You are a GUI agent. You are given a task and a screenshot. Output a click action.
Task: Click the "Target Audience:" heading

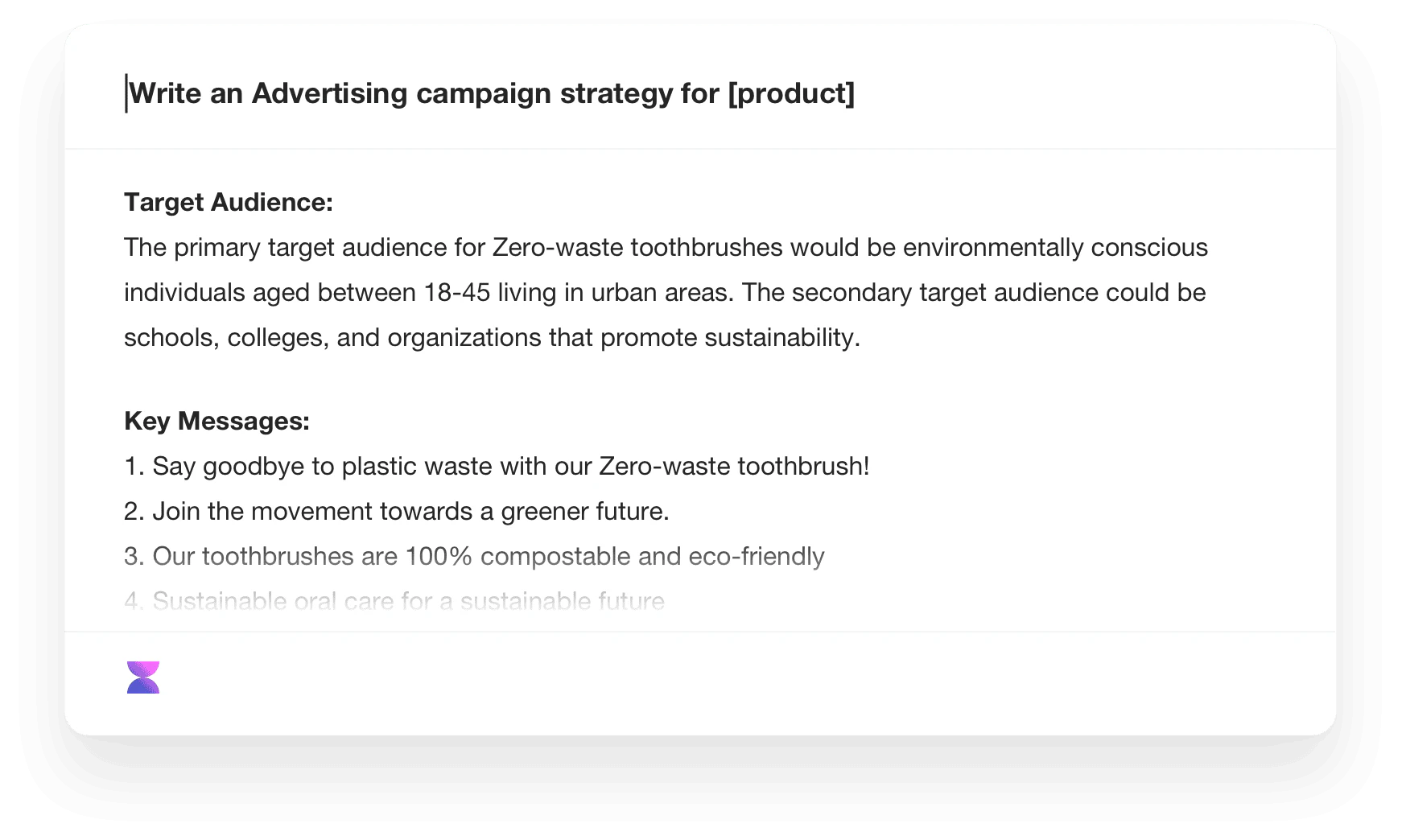229,202
